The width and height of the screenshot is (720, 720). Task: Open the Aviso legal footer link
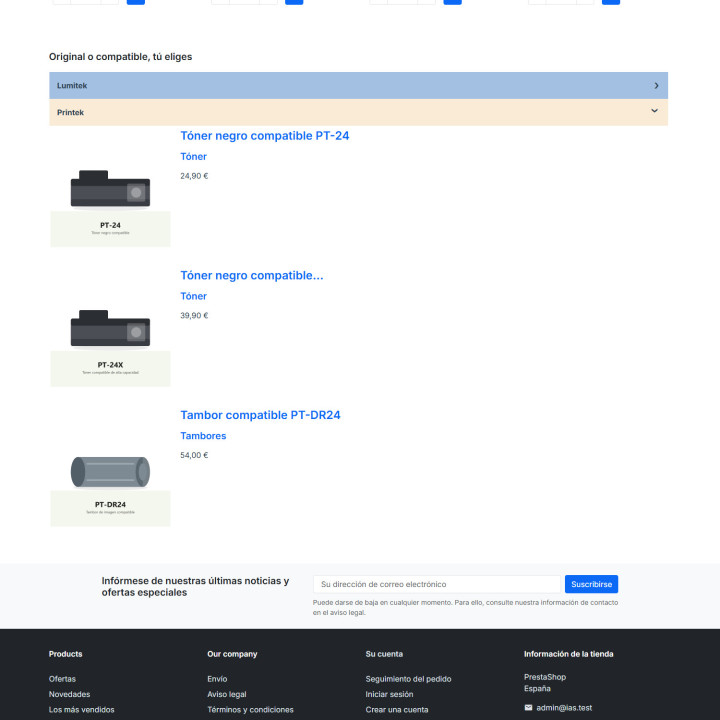tap(227, 694)
